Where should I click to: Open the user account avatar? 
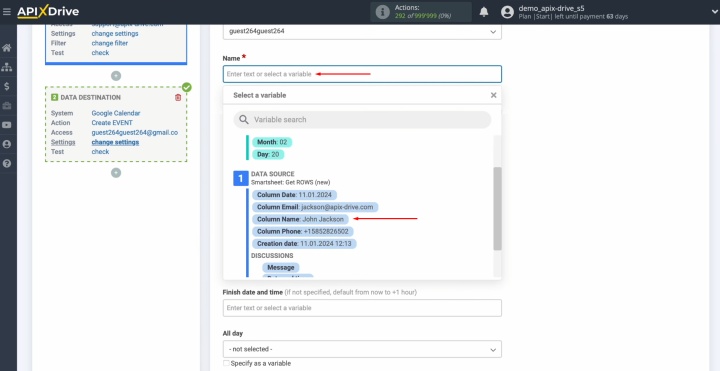pos(507,12)
